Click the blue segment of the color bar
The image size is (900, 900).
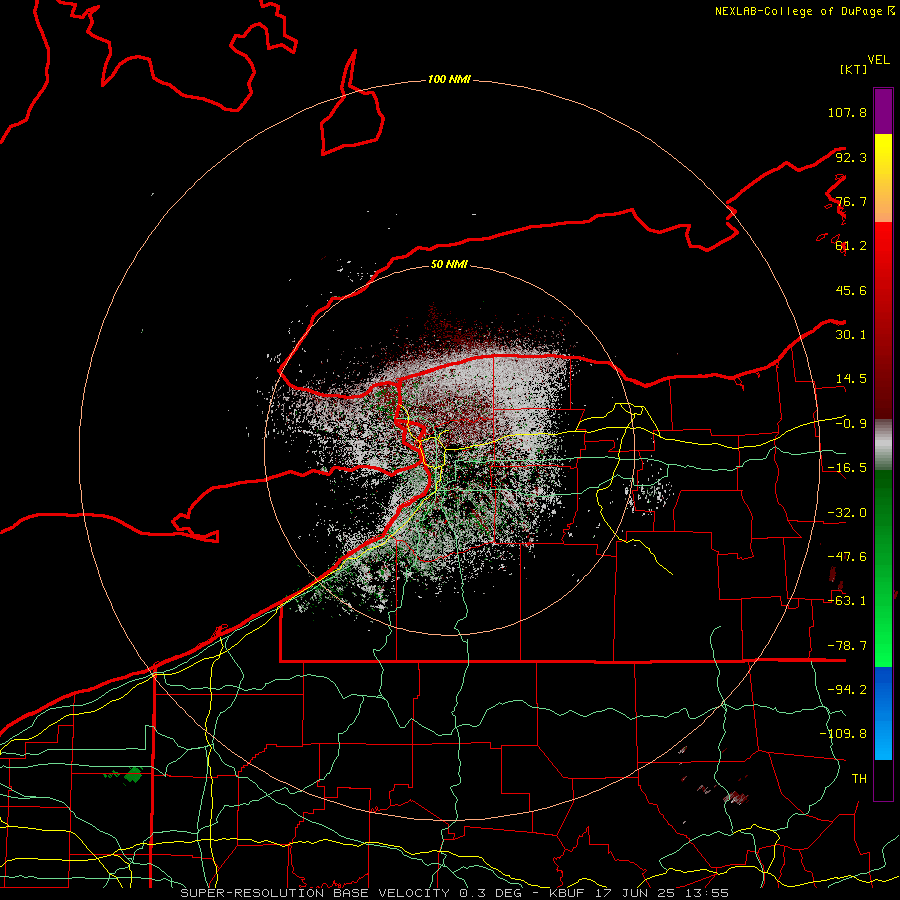883,713
